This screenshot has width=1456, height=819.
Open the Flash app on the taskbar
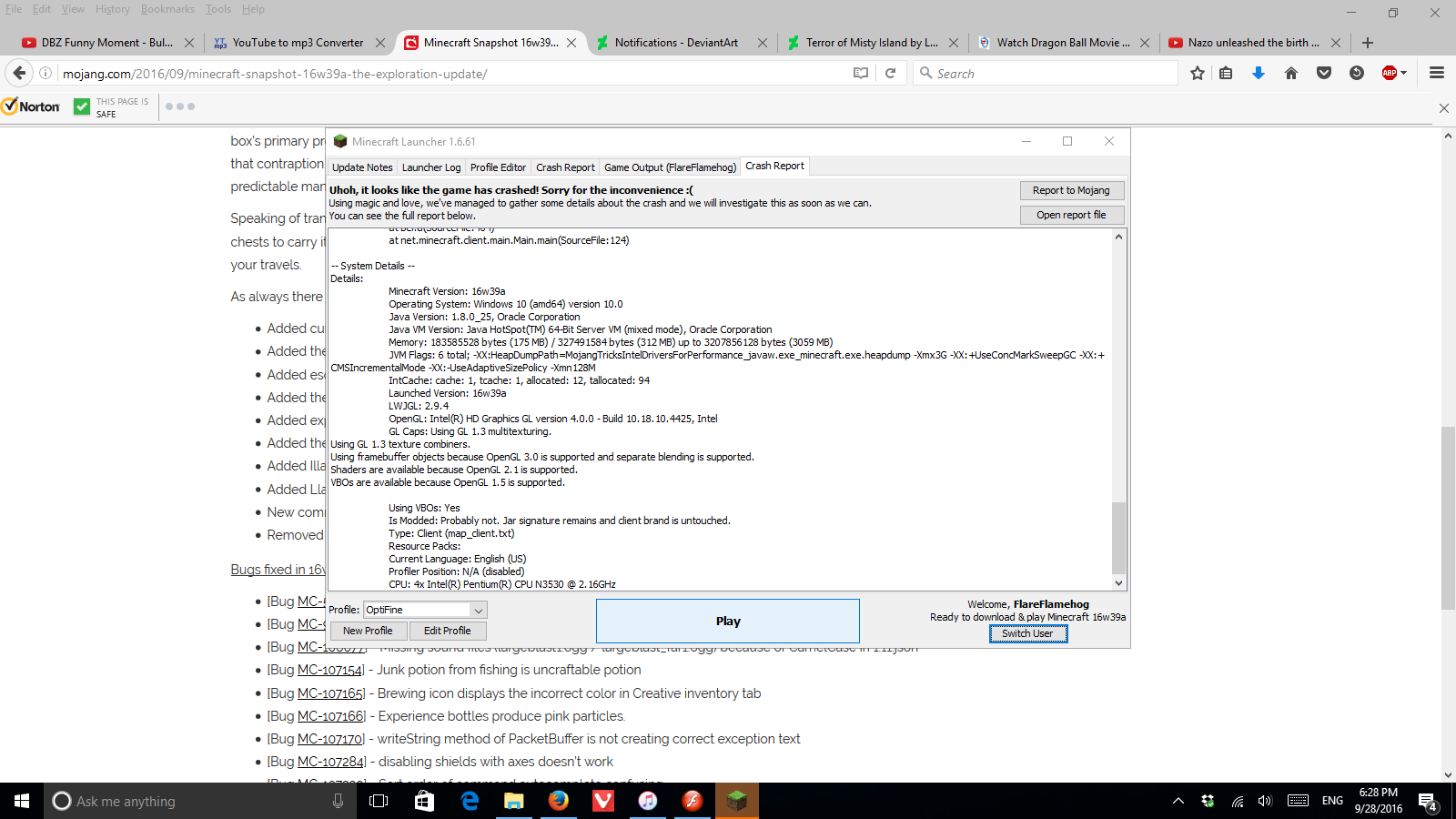tap(693, 801)
